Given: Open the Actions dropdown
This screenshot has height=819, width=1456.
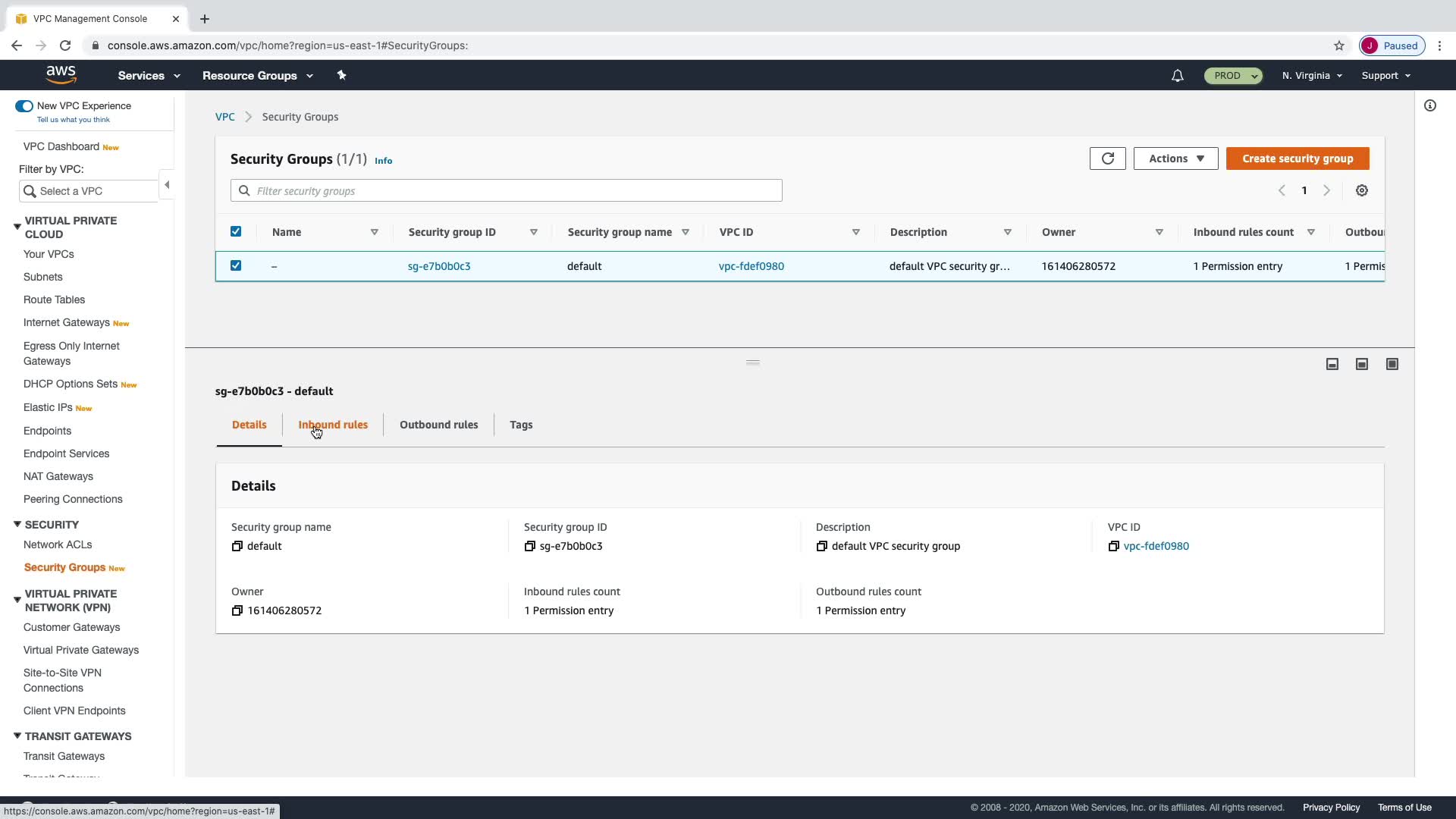Looking at the screenshot, I should pyautogui.click(x=1175, y=158).
